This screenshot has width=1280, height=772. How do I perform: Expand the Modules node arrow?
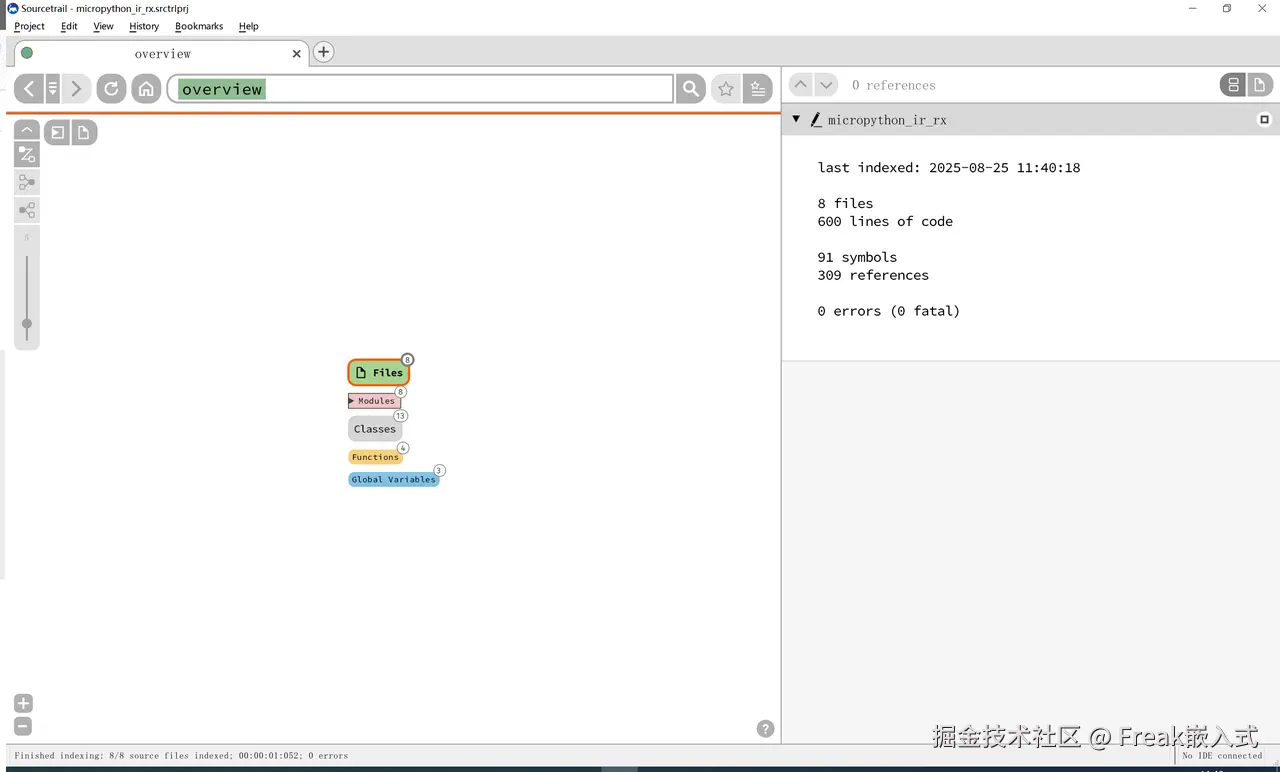coord(351,400)
